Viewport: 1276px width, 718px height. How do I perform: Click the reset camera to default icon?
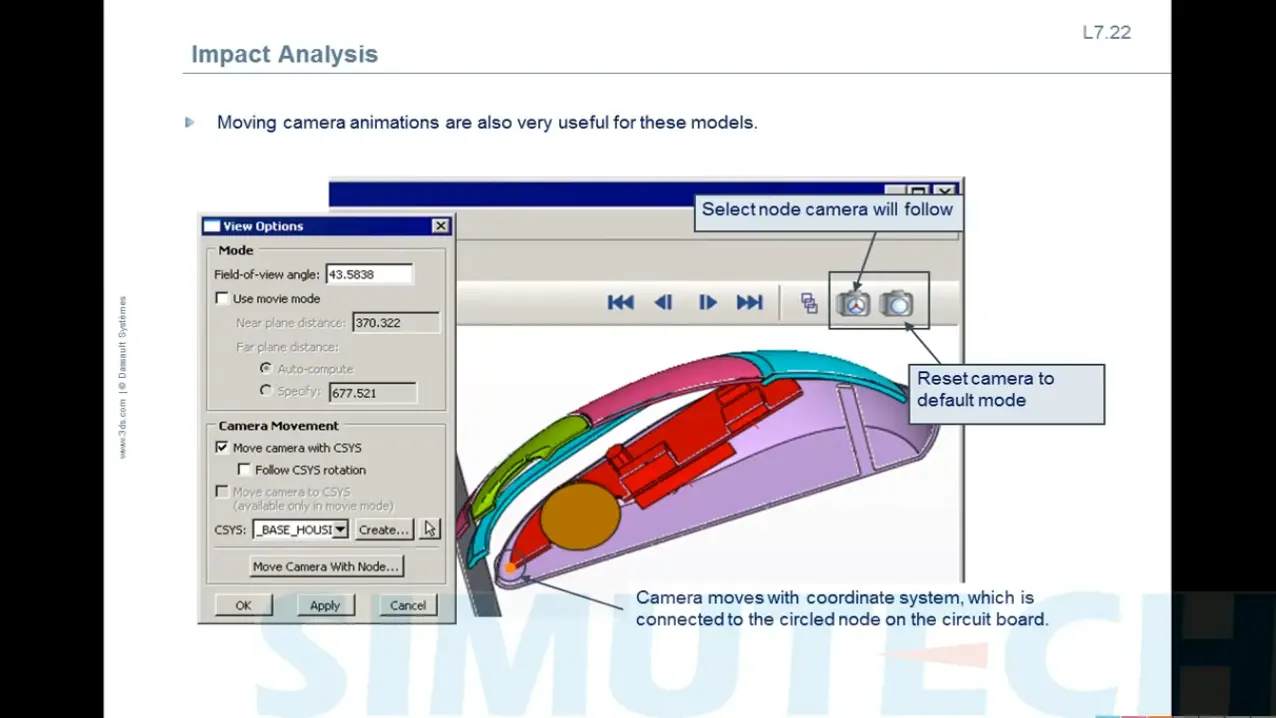tap(897, 303)
